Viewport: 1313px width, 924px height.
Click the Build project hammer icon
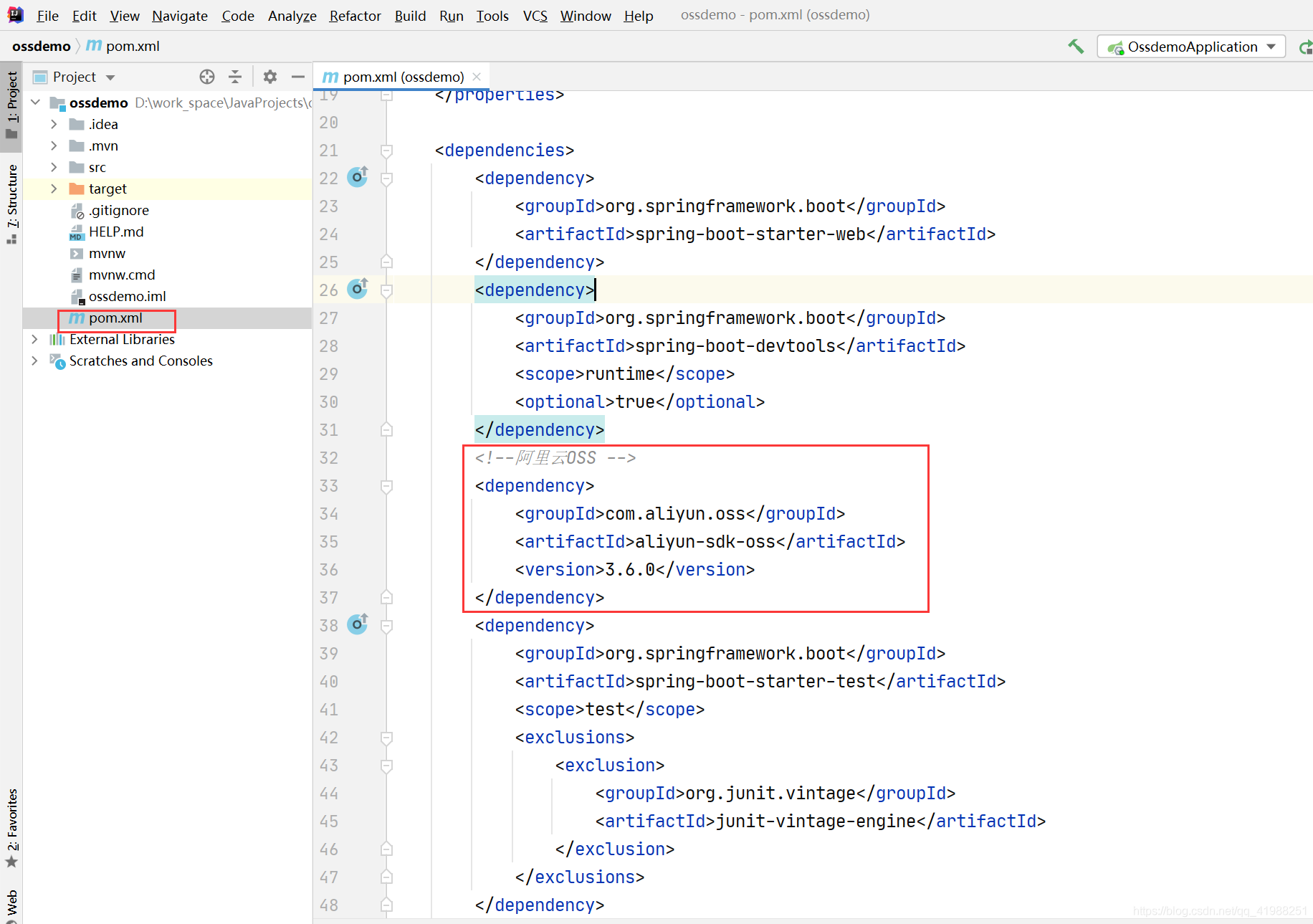tap(1075, 47)
